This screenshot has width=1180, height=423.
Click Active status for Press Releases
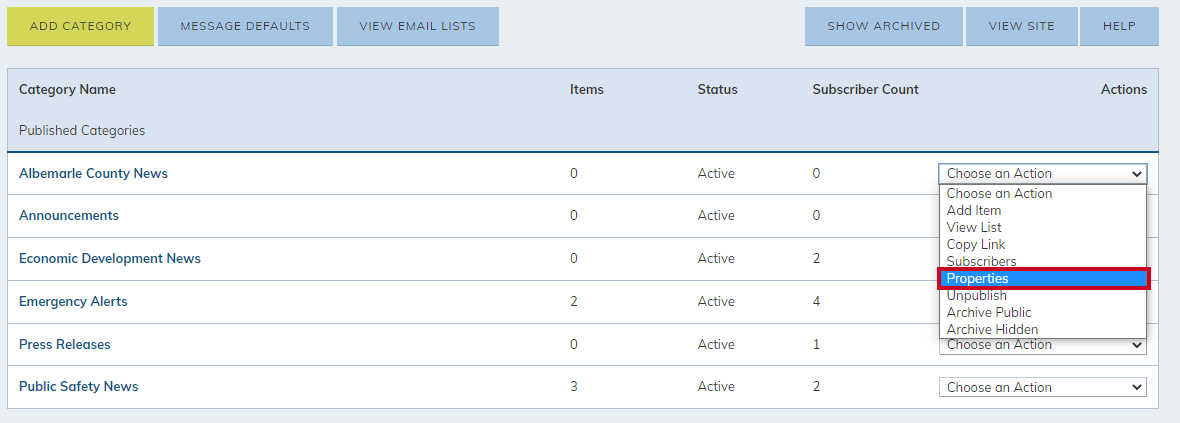click(x=716, y=344)
